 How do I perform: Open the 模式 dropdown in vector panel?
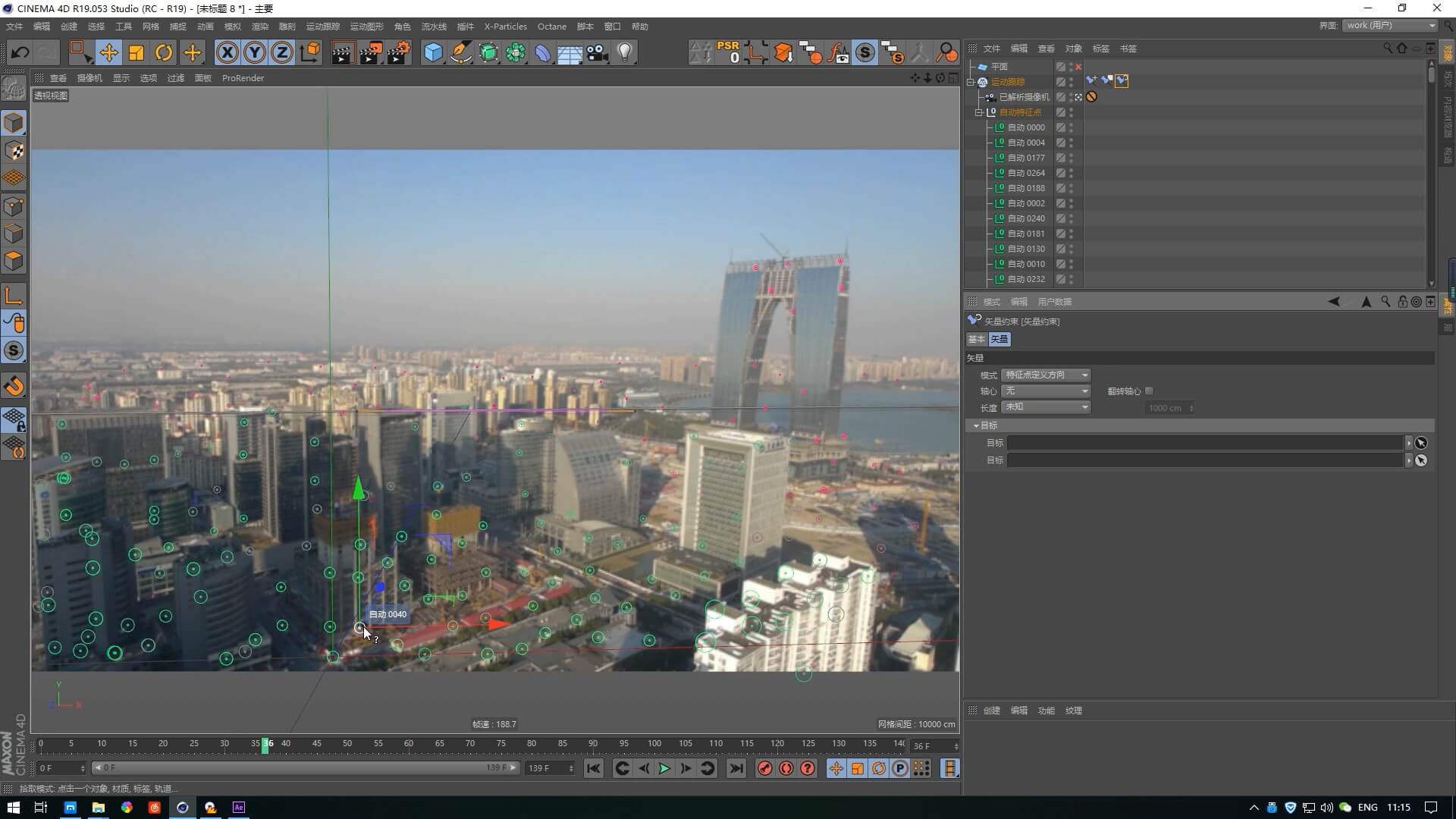click(1046, 375)
